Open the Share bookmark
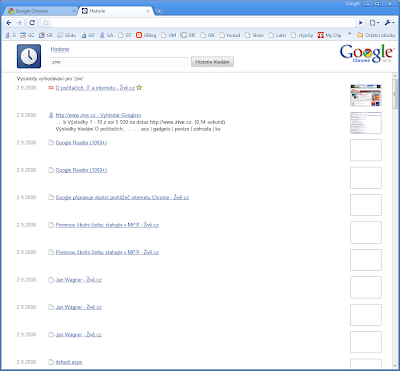Image resolution: width=400 pixels, height=371 pixels. [254, 35]
